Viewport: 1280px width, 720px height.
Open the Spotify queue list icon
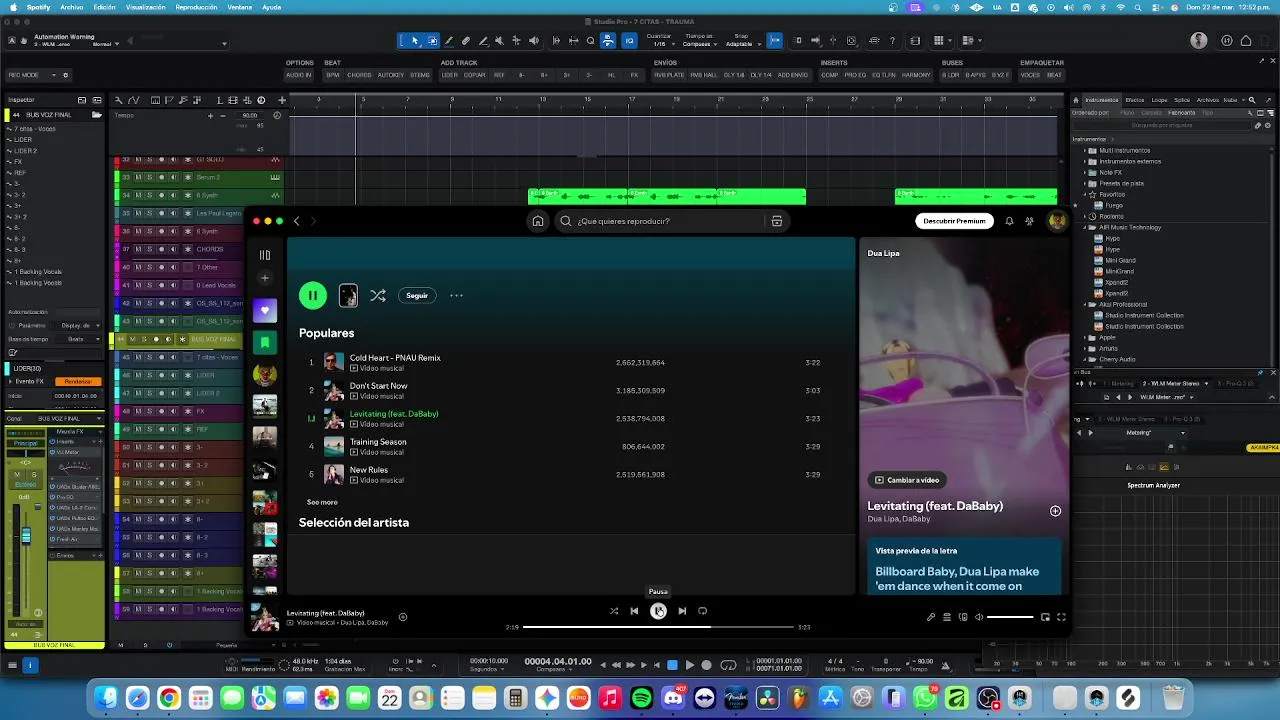point(947,617)
